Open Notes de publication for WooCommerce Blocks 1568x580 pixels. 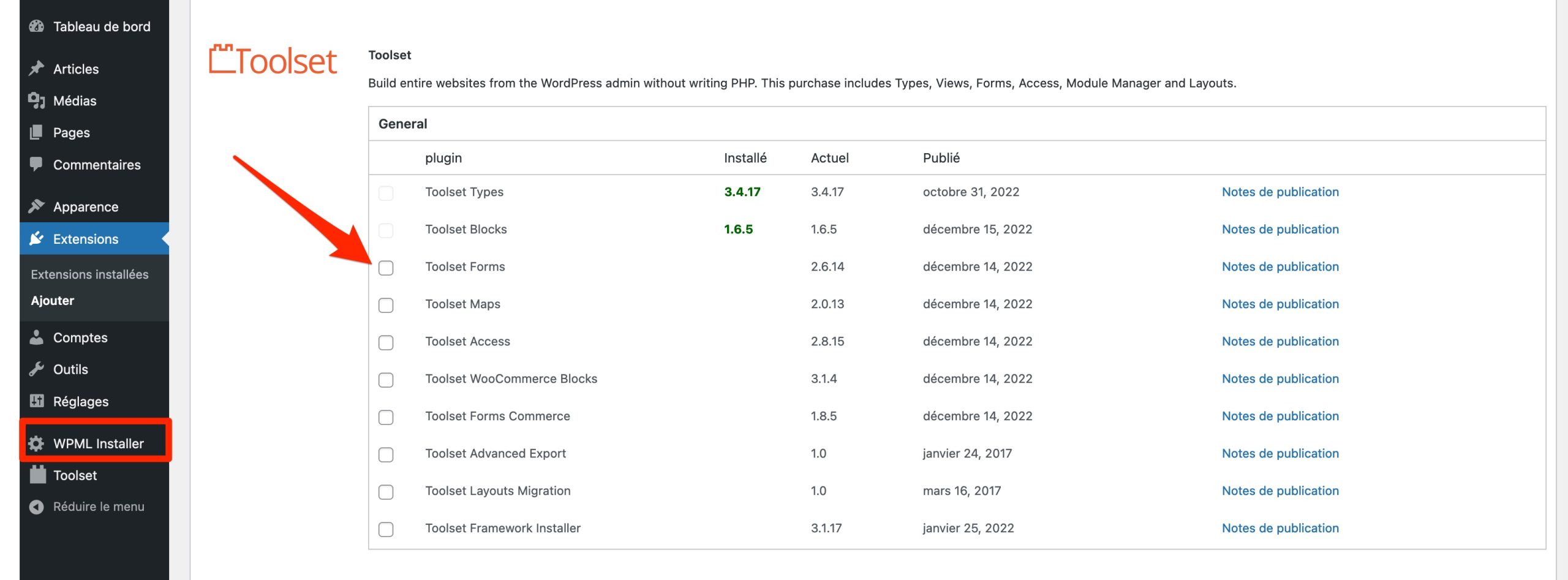(1280, 379)
